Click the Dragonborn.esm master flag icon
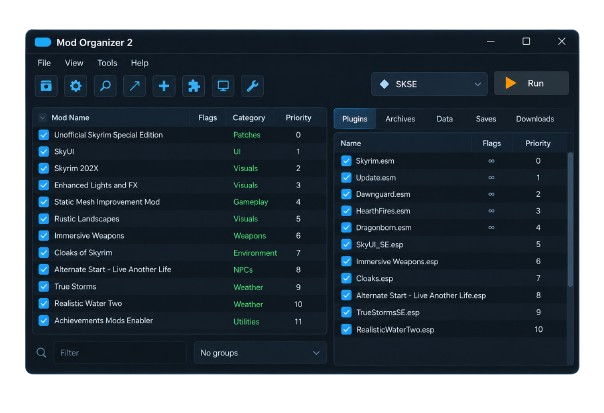604x413 pixels. pyautogui.click(x=491, y=227)
